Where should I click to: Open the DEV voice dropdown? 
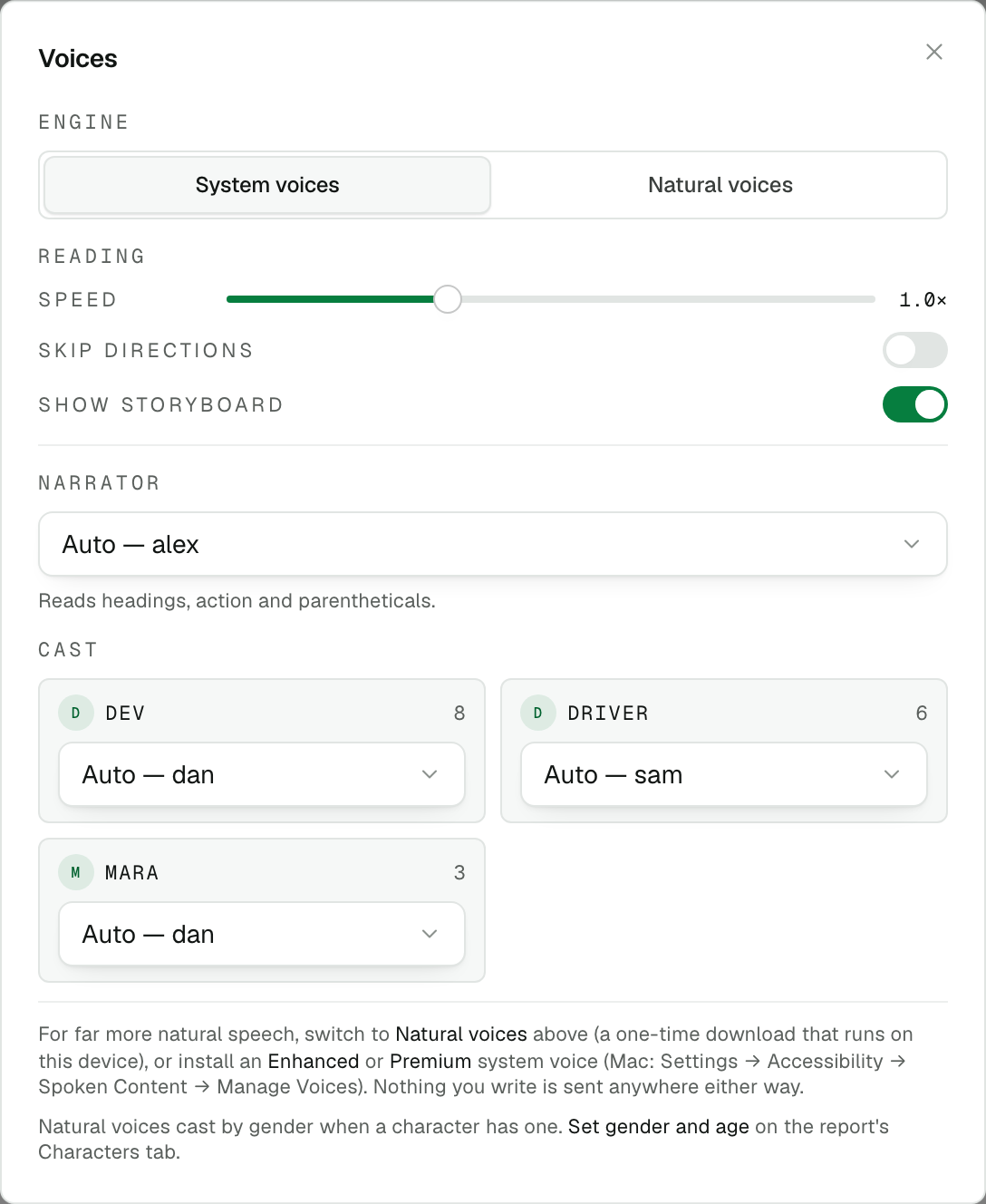[x=262, y=774]
